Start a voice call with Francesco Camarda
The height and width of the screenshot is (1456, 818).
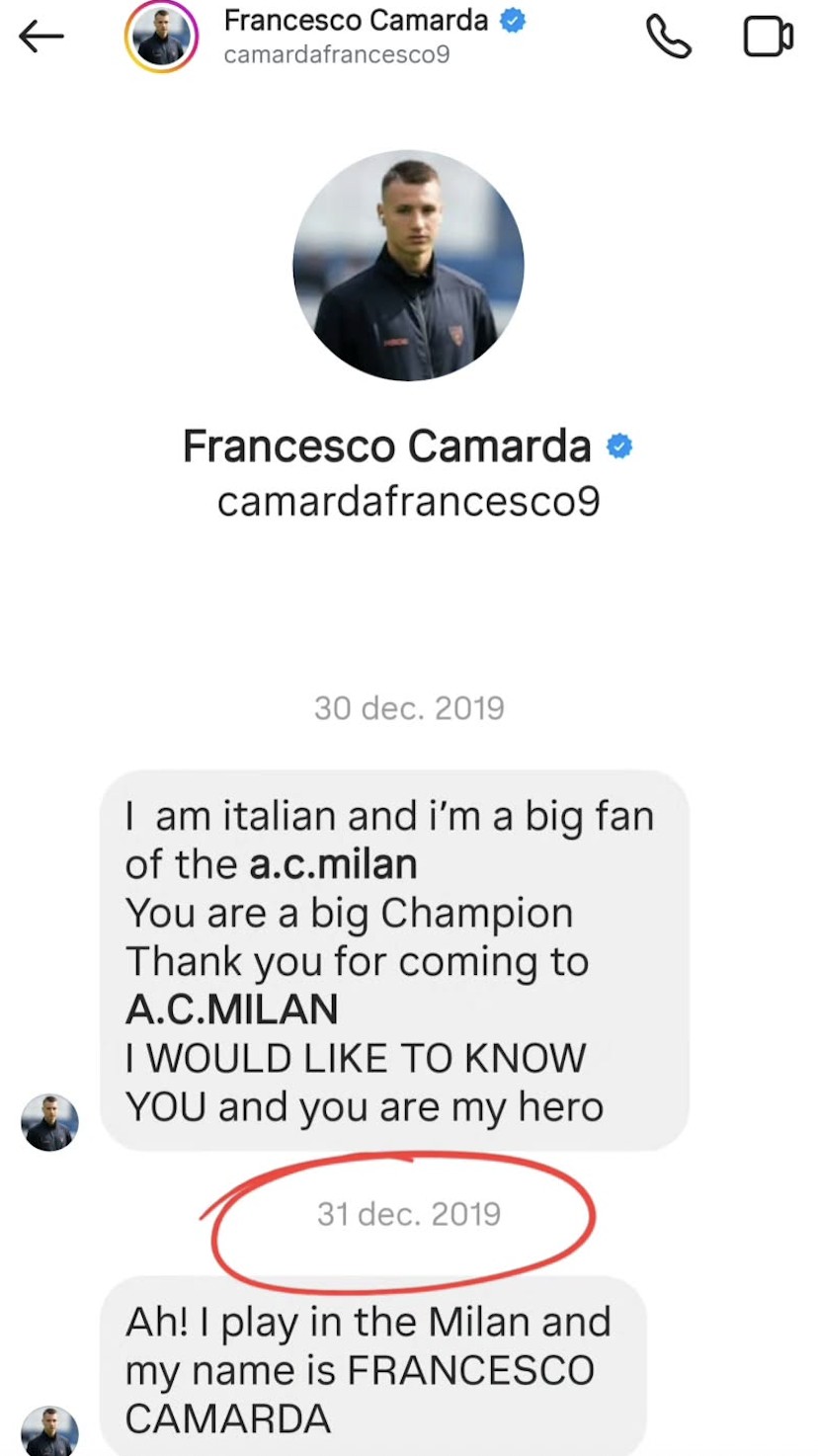[x=668, y=37]
